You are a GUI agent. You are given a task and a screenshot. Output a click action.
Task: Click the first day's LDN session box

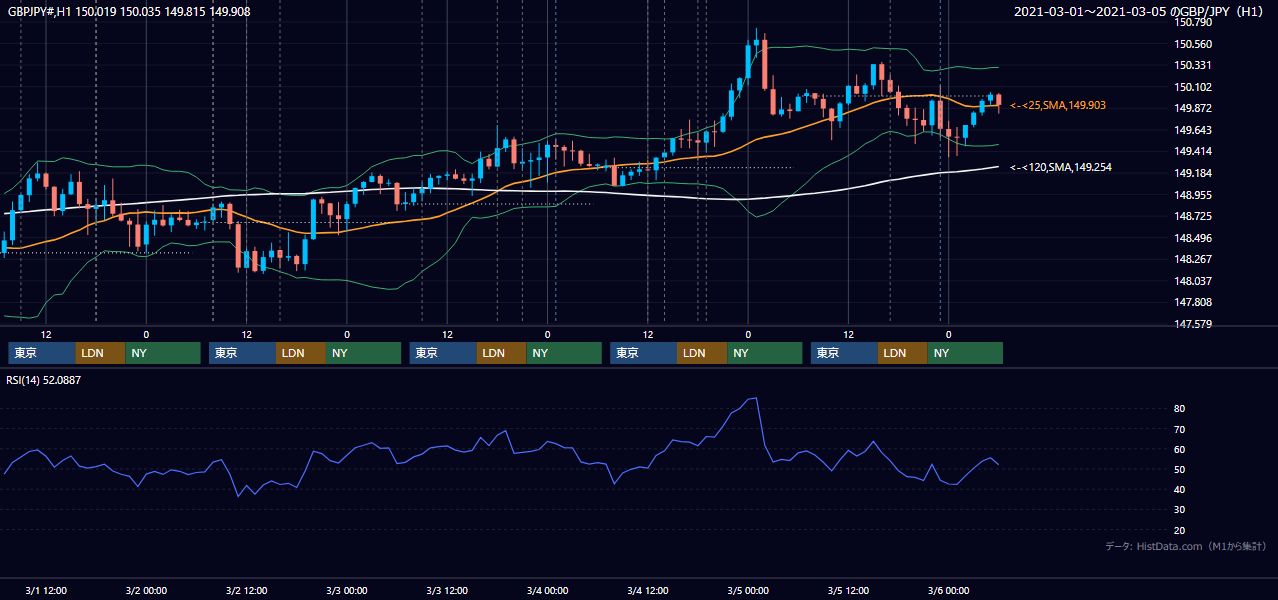click(101, 353)
